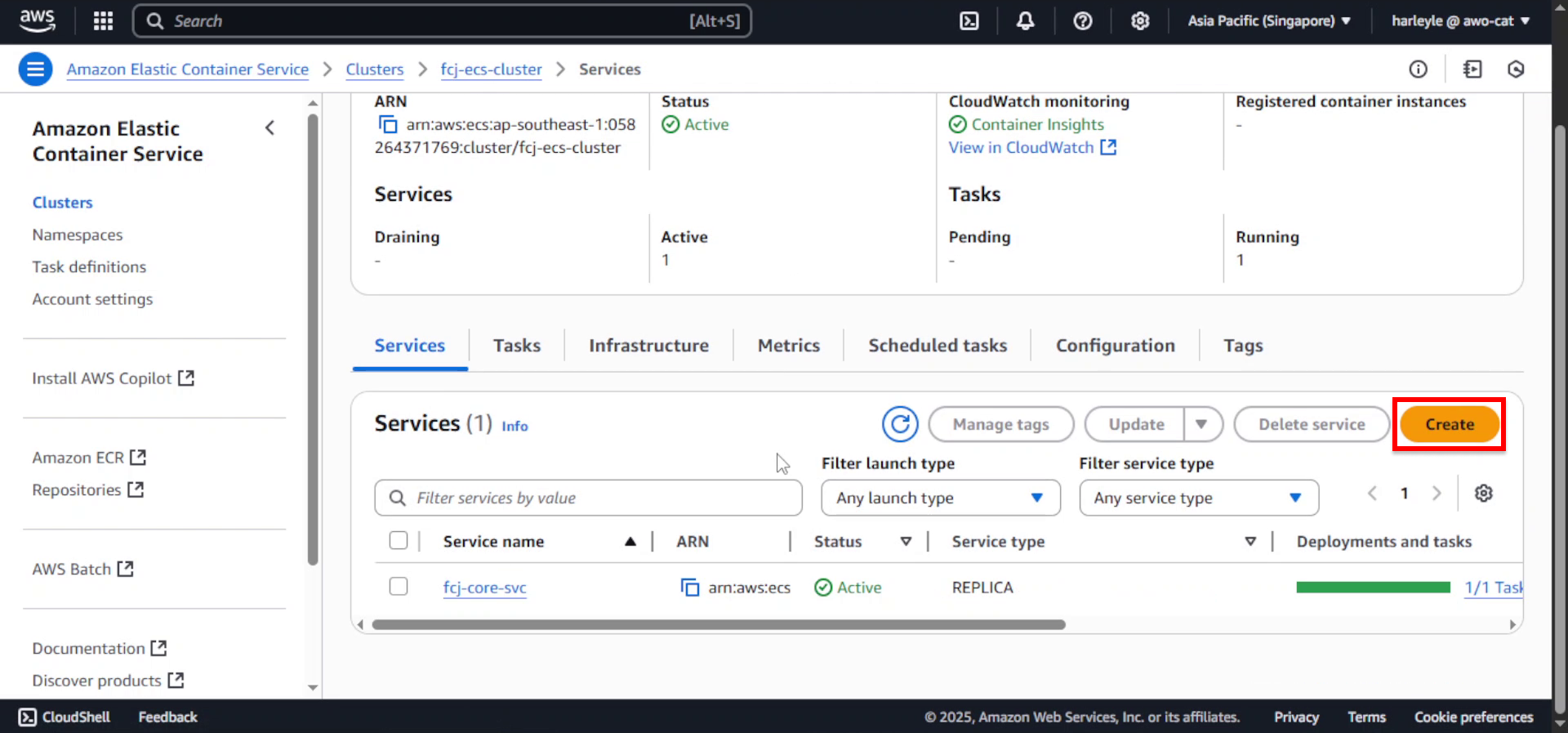Open Account settings in the sidebar
The height and width of the screenshot is (733, 1568).
click(92, 299)
